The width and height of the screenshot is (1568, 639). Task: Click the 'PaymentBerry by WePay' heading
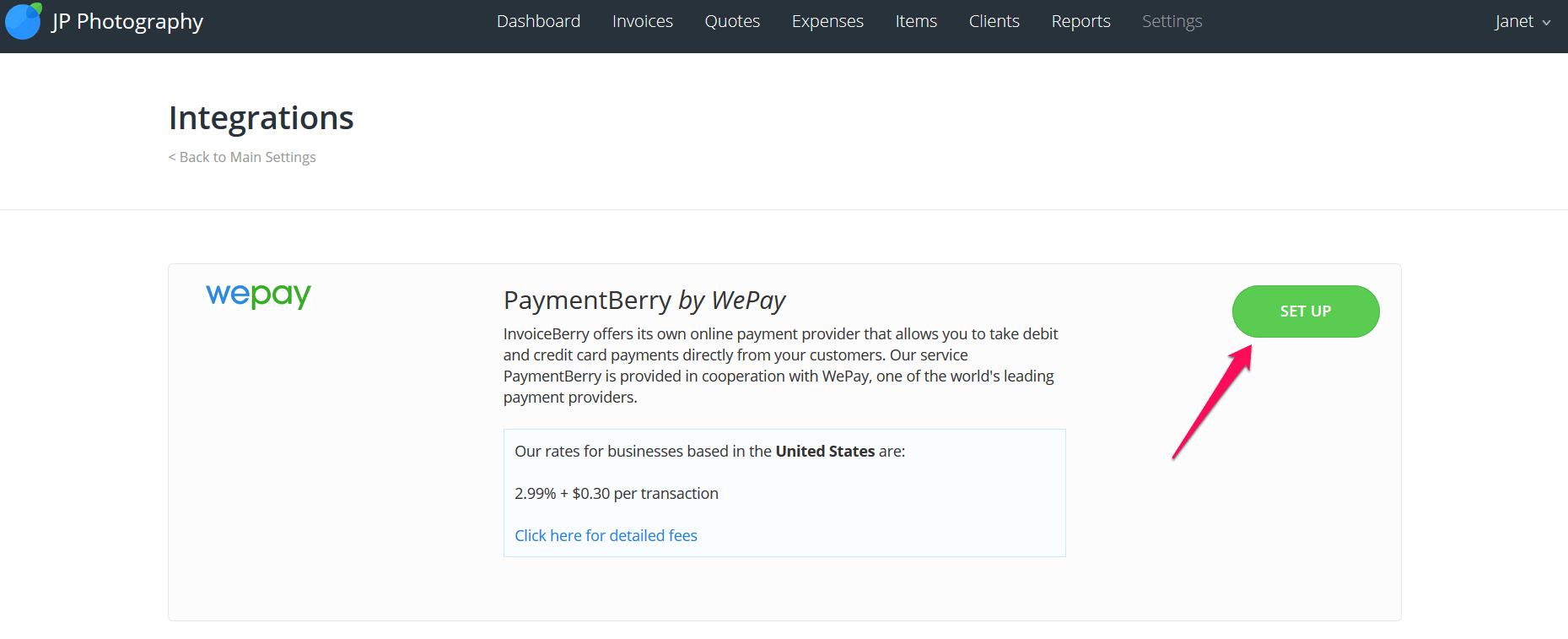644,301
